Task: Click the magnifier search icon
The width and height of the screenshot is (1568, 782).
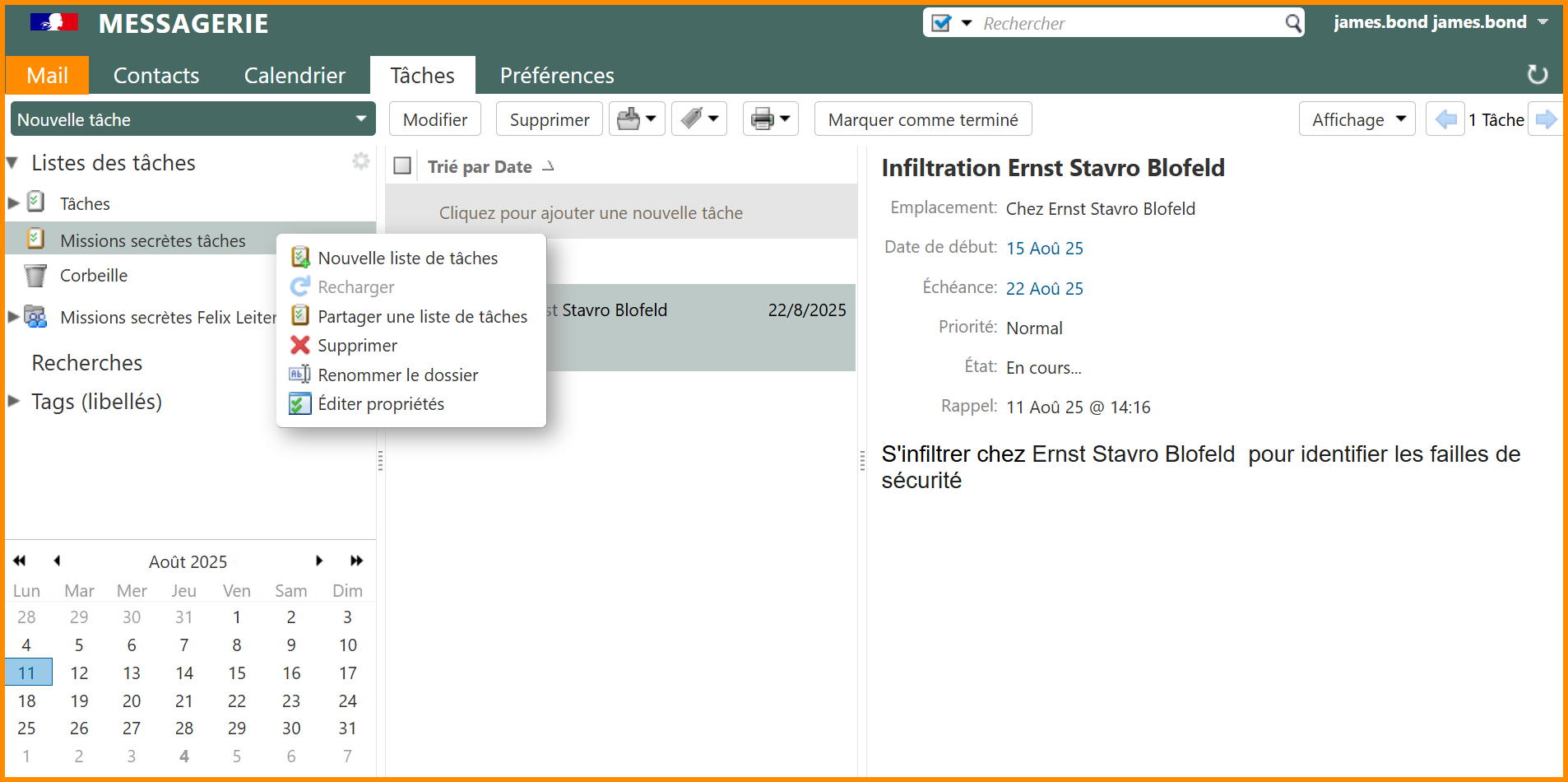Action: pos(1293,23)
